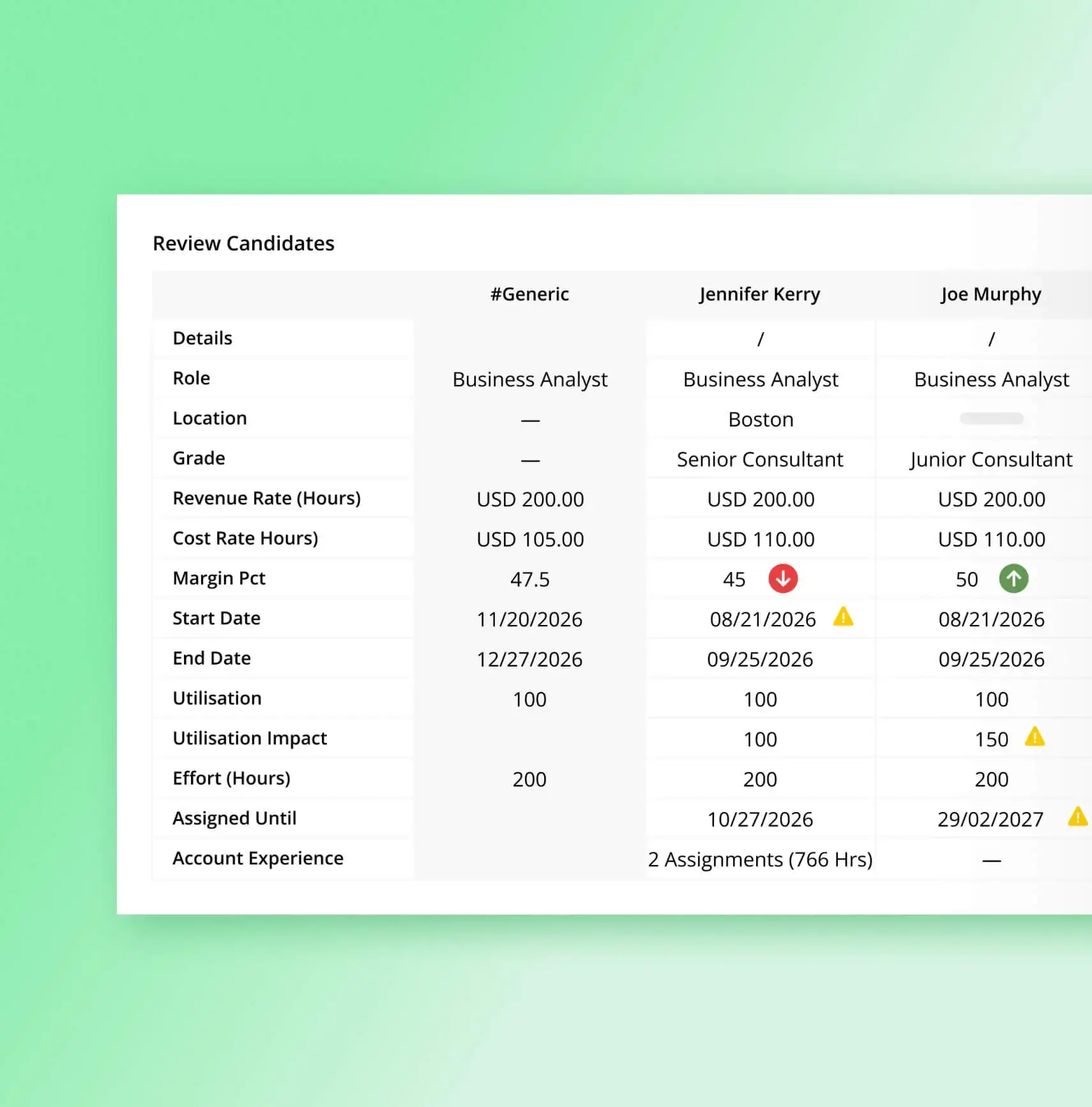Select the Jennifer Kerry column header
This screenshot has width=1092, height=1107.
(759, 294)
